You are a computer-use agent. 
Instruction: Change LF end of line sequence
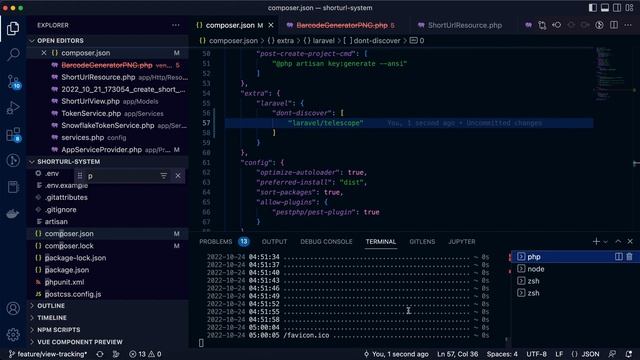point(559,354)
